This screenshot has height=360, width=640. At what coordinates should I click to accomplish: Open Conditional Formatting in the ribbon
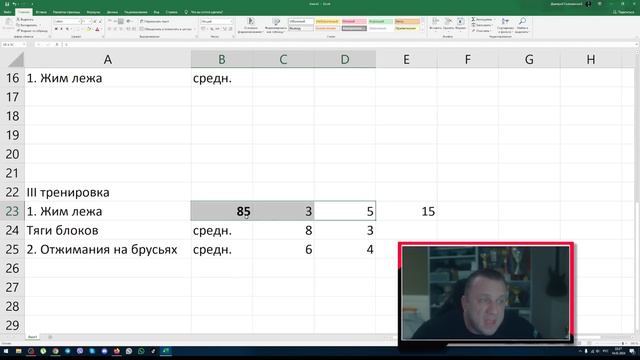(250, 24)
